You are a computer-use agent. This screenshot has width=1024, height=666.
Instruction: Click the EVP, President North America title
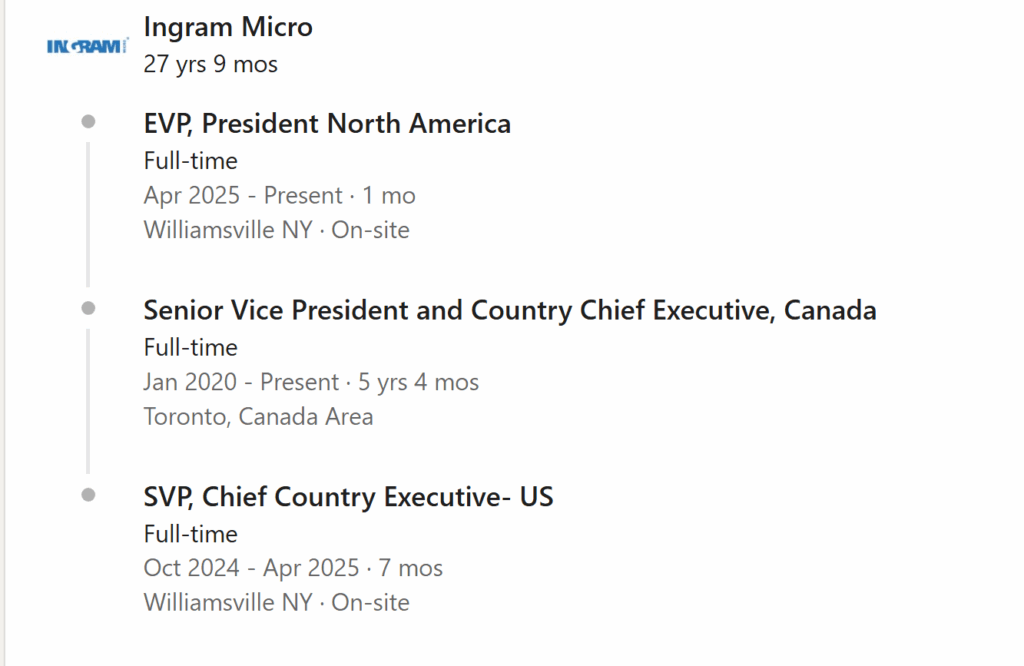pos(327,123)
